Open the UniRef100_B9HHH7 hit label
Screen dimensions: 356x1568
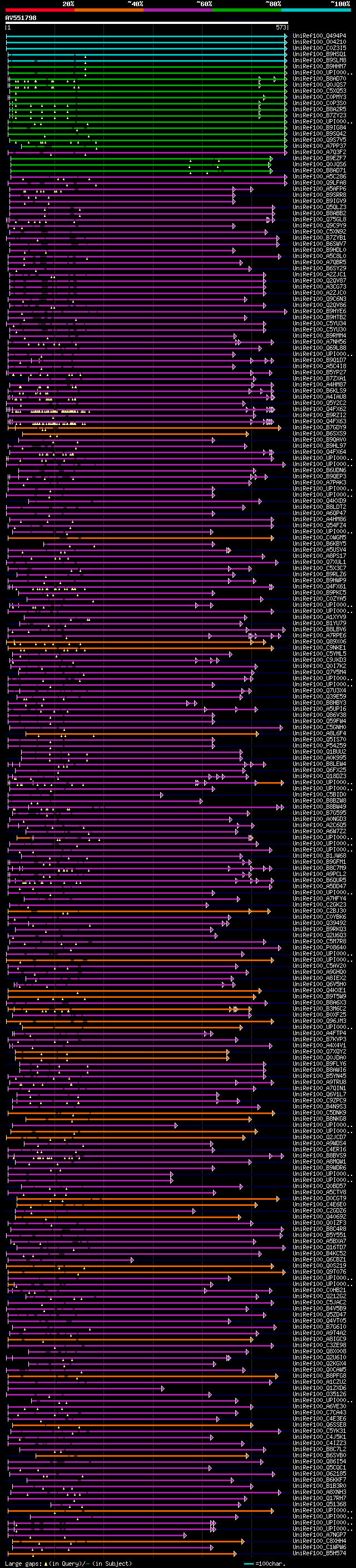pos(319,66)
